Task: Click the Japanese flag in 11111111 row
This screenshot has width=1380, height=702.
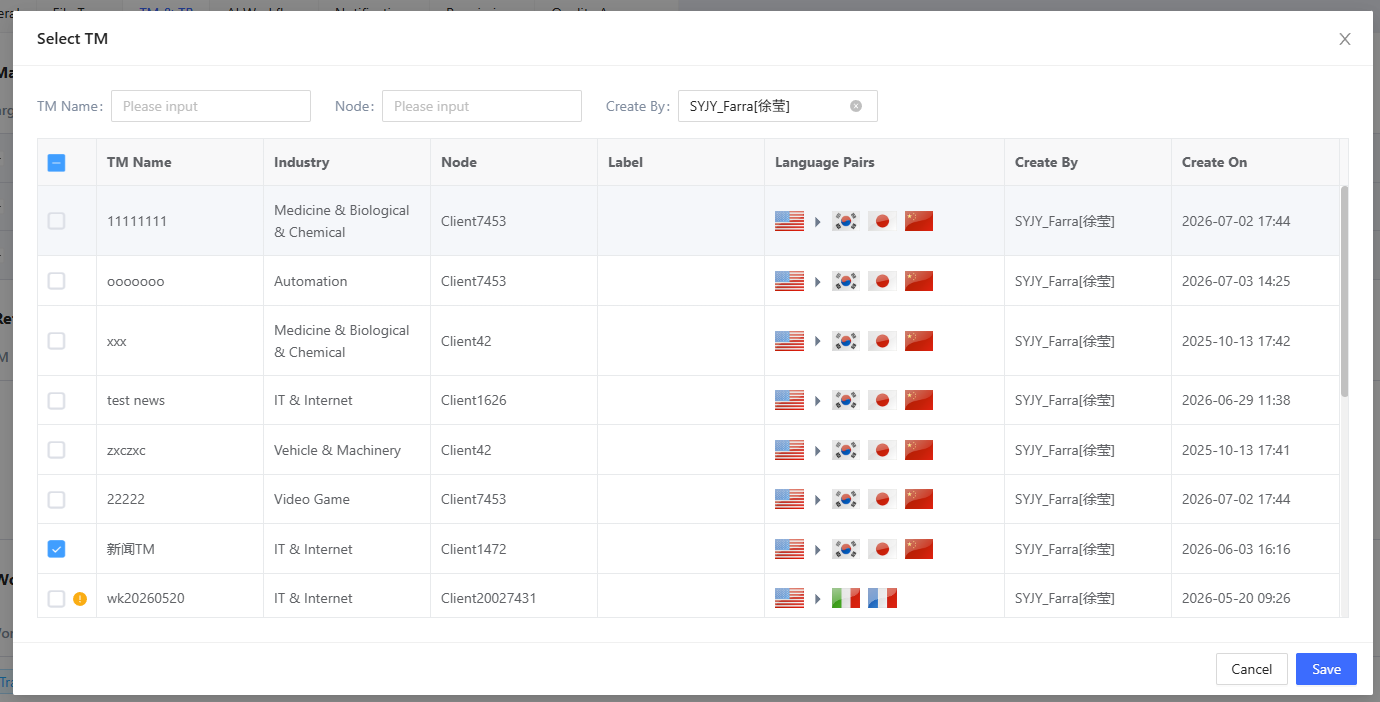Action: [x=882, y=221]
